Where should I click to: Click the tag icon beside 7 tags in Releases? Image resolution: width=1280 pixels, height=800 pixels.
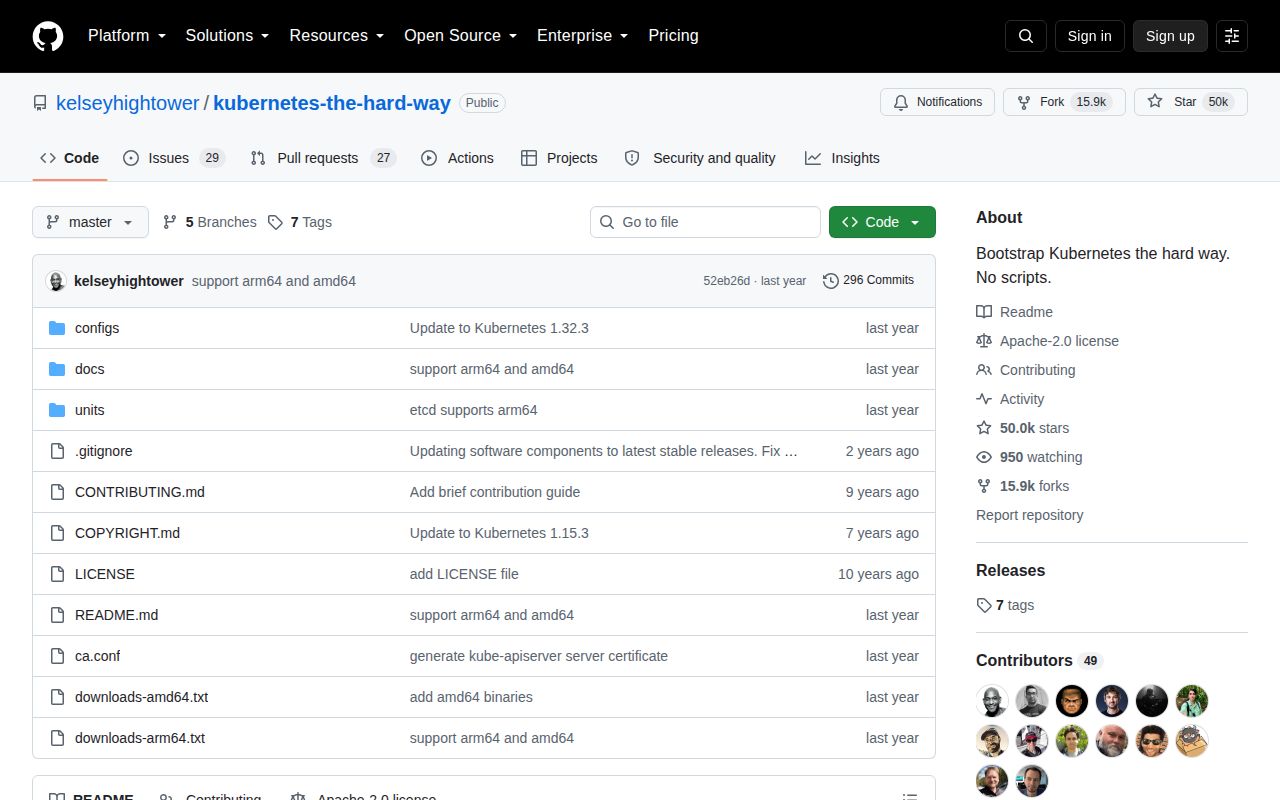(x=984, y=605)
